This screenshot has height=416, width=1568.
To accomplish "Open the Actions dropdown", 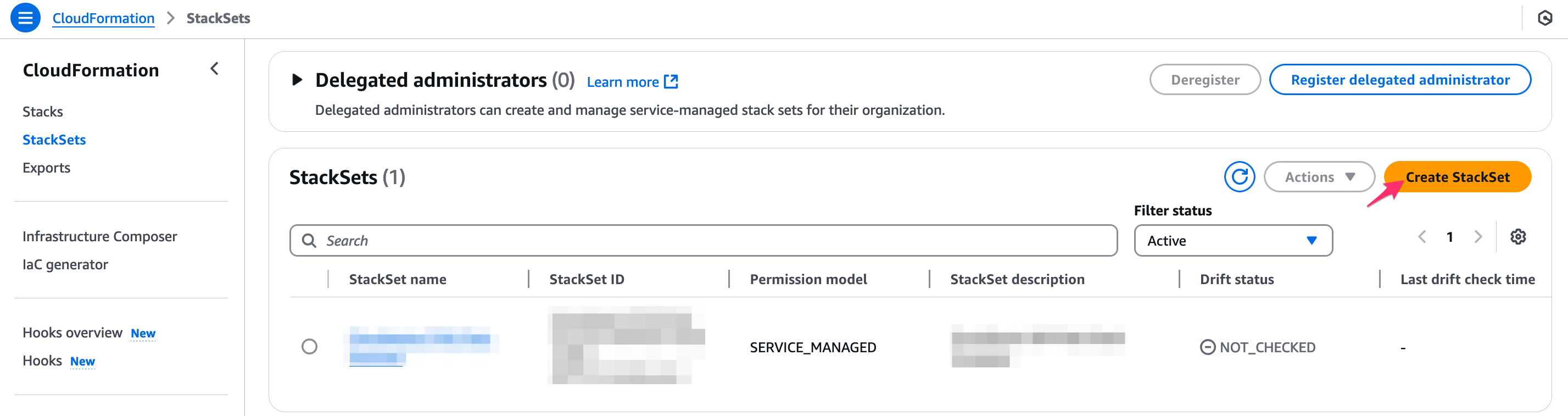I will coord(1319,178).
